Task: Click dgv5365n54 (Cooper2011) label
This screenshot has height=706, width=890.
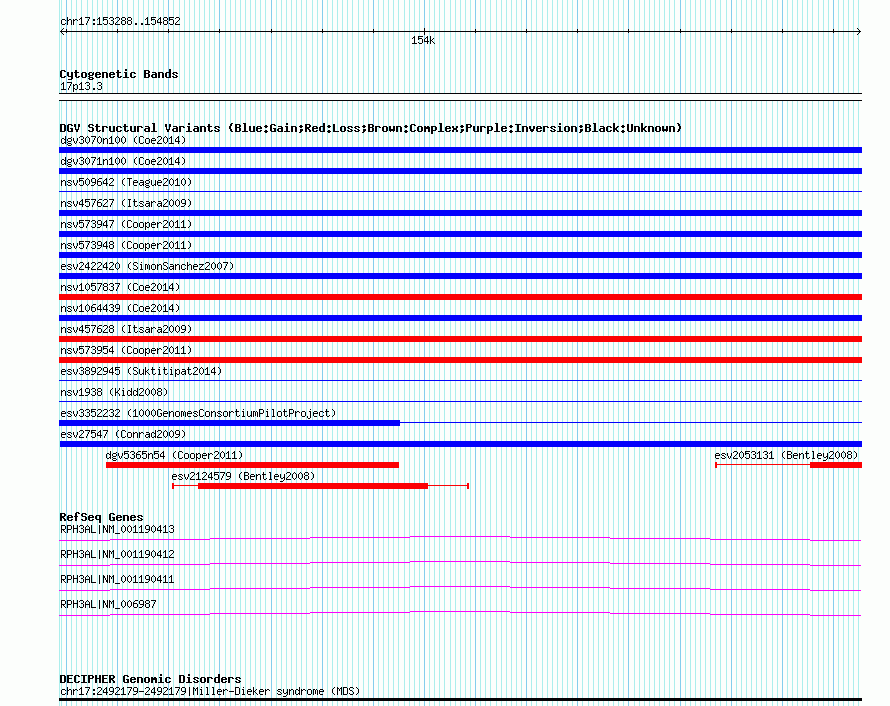Action: pos(174,455)
